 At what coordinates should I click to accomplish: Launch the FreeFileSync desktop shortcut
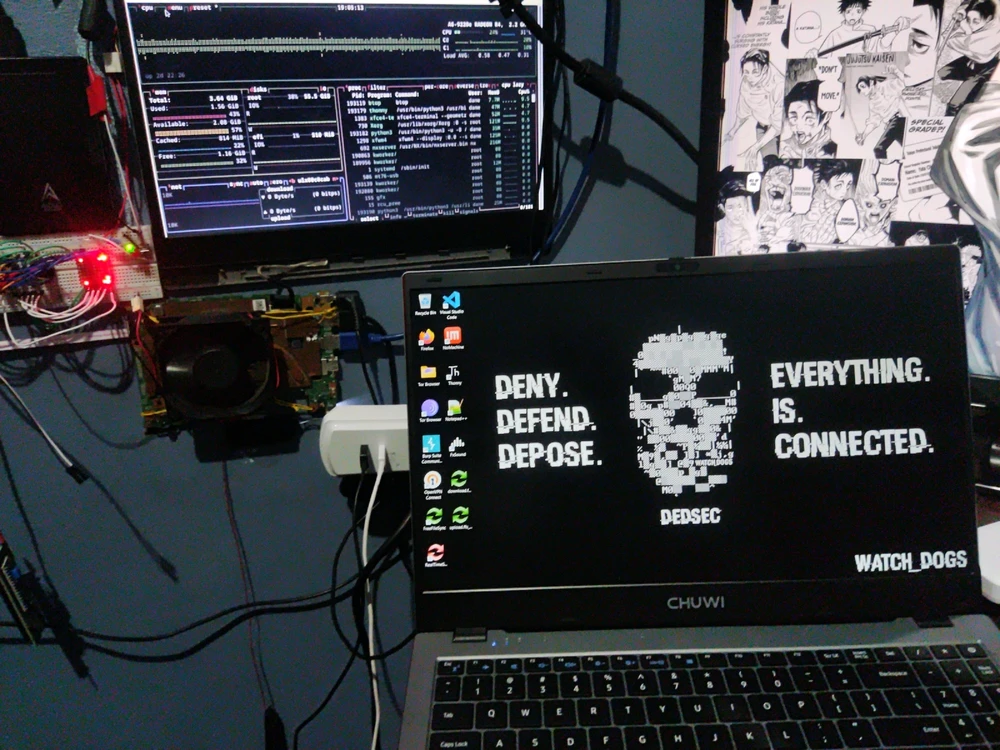coord(434,519)
